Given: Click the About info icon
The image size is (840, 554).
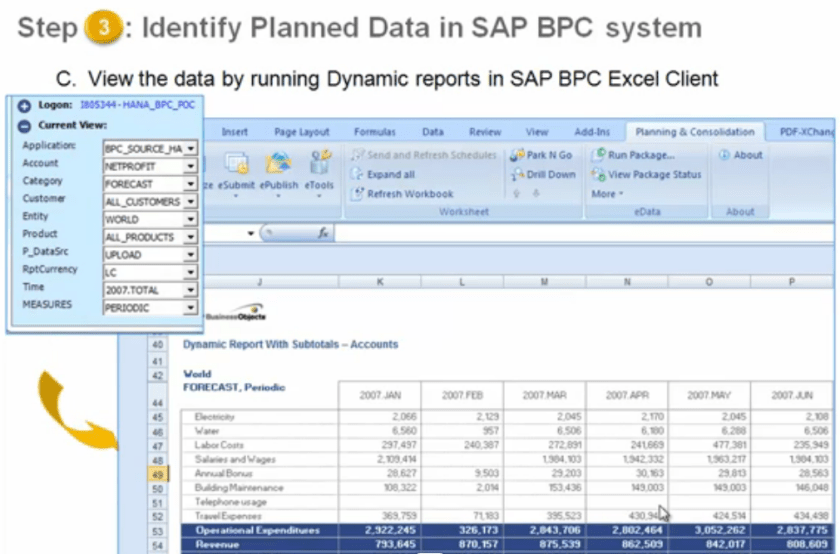Looking at the screenshot, I should pos(724,156).
